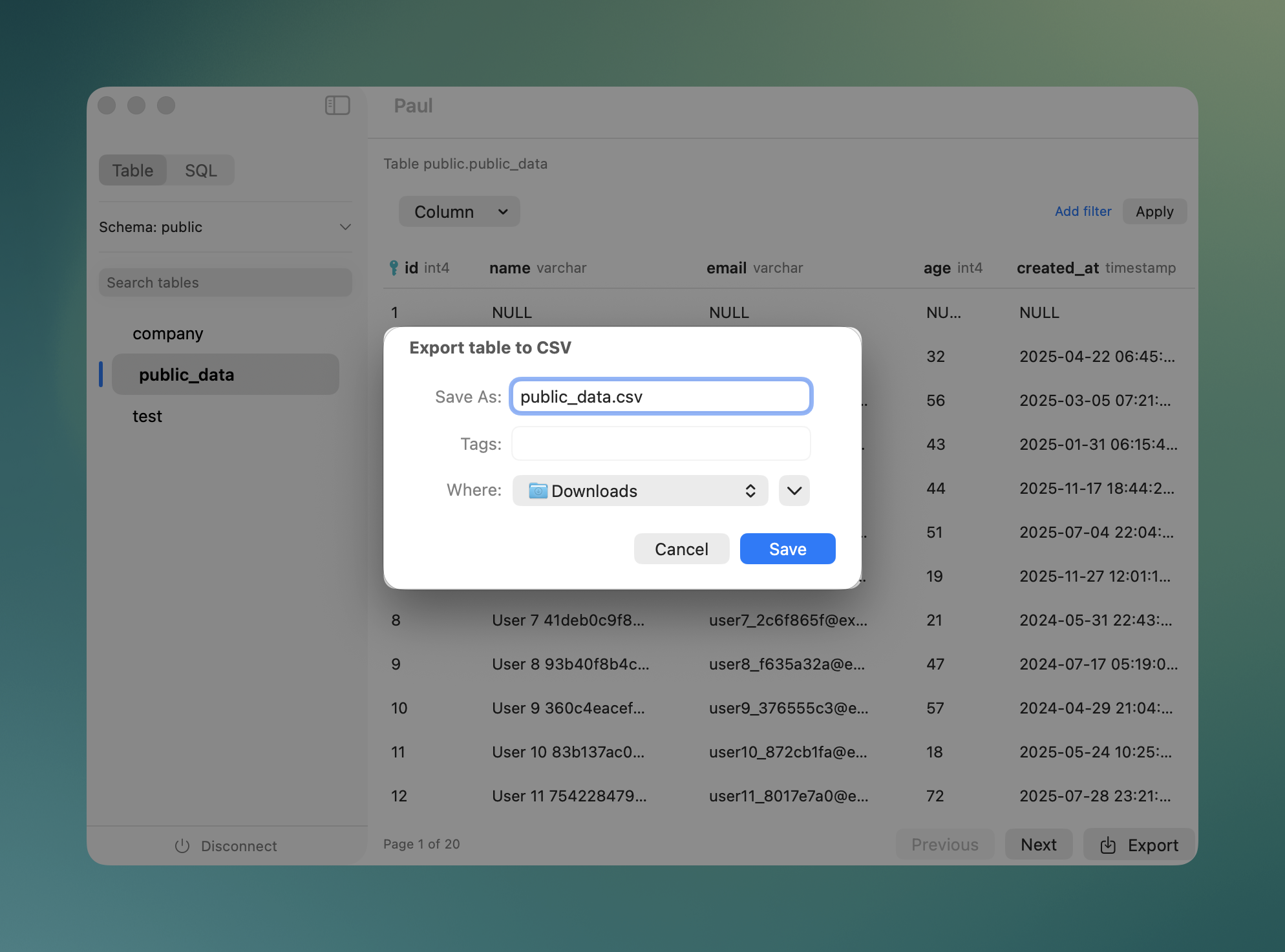The image size is (1285, 952).
Task: Collapse the Schema: public selector
Action: pyautogui.click(x=346, y=227)
